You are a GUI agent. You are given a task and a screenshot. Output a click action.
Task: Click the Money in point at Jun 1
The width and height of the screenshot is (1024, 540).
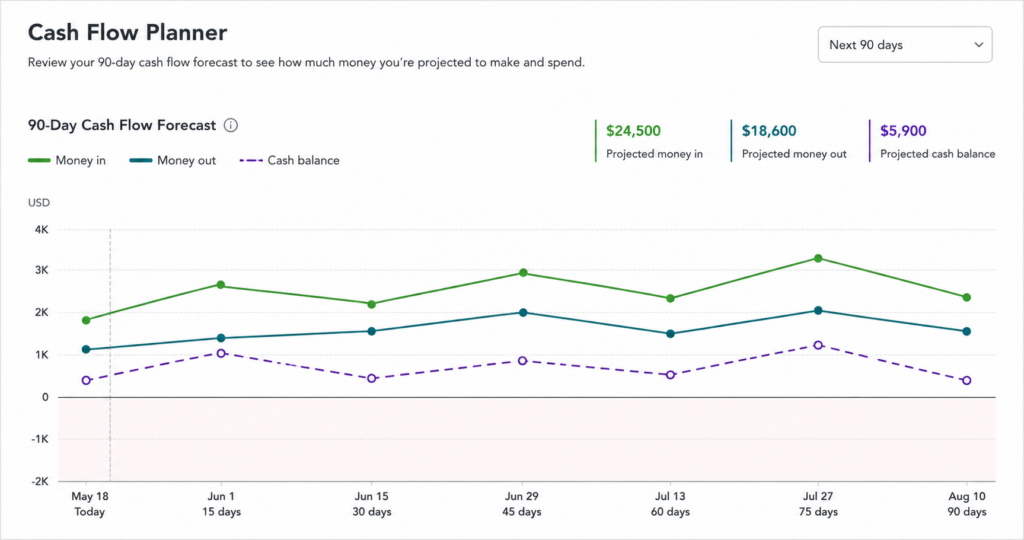coord(221,285)
